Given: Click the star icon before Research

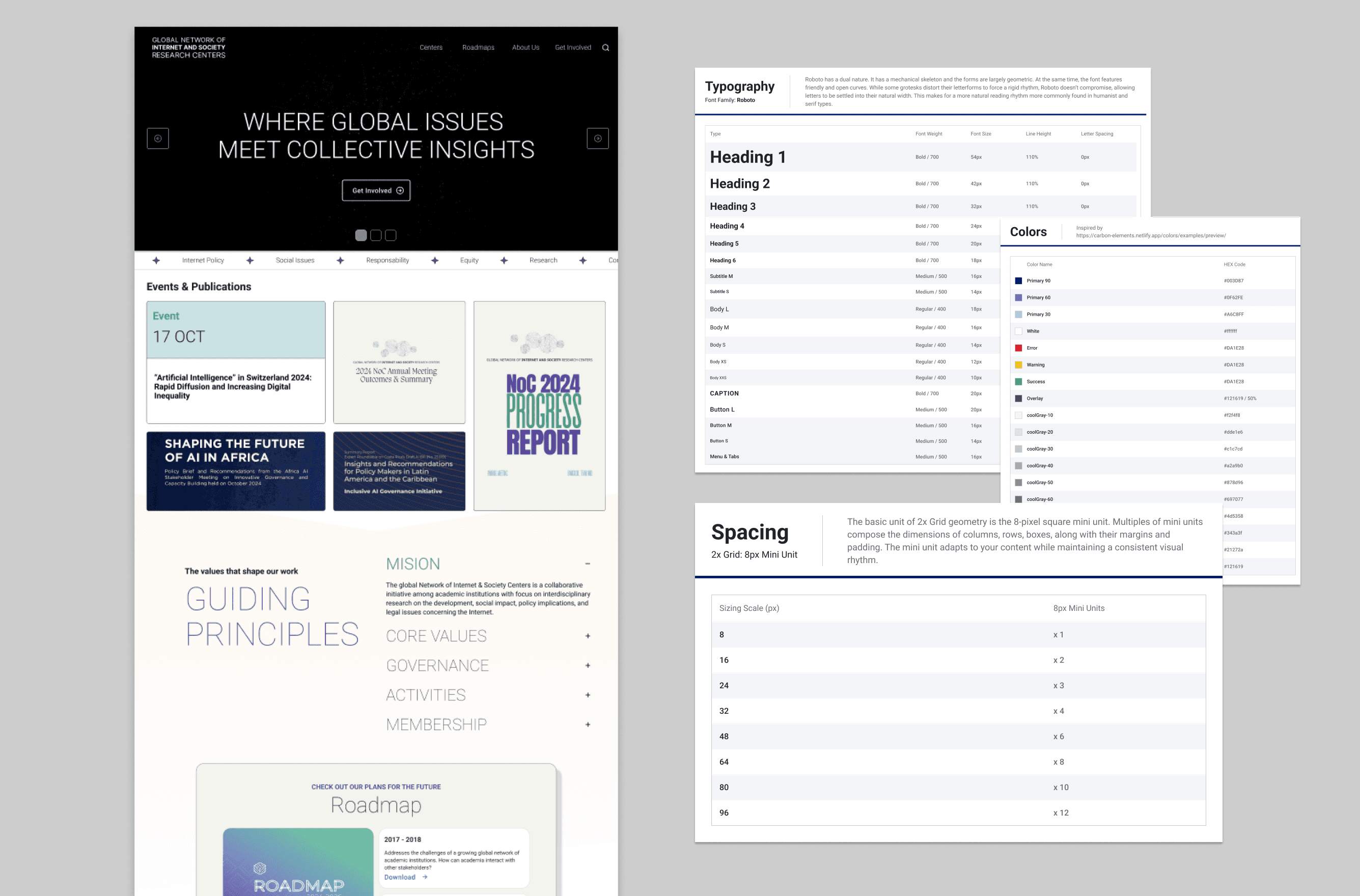Looking at the screenshot, I should (x=504, y=261).
